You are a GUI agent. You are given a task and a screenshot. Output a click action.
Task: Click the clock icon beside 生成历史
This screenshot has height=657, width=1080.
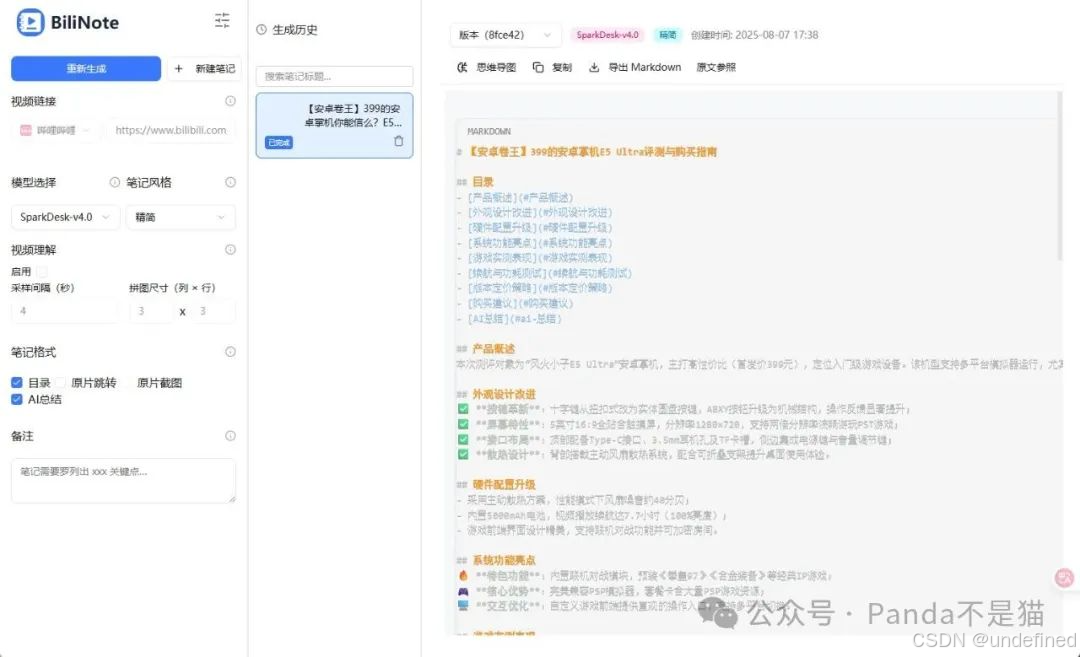[x=261, y=30]
